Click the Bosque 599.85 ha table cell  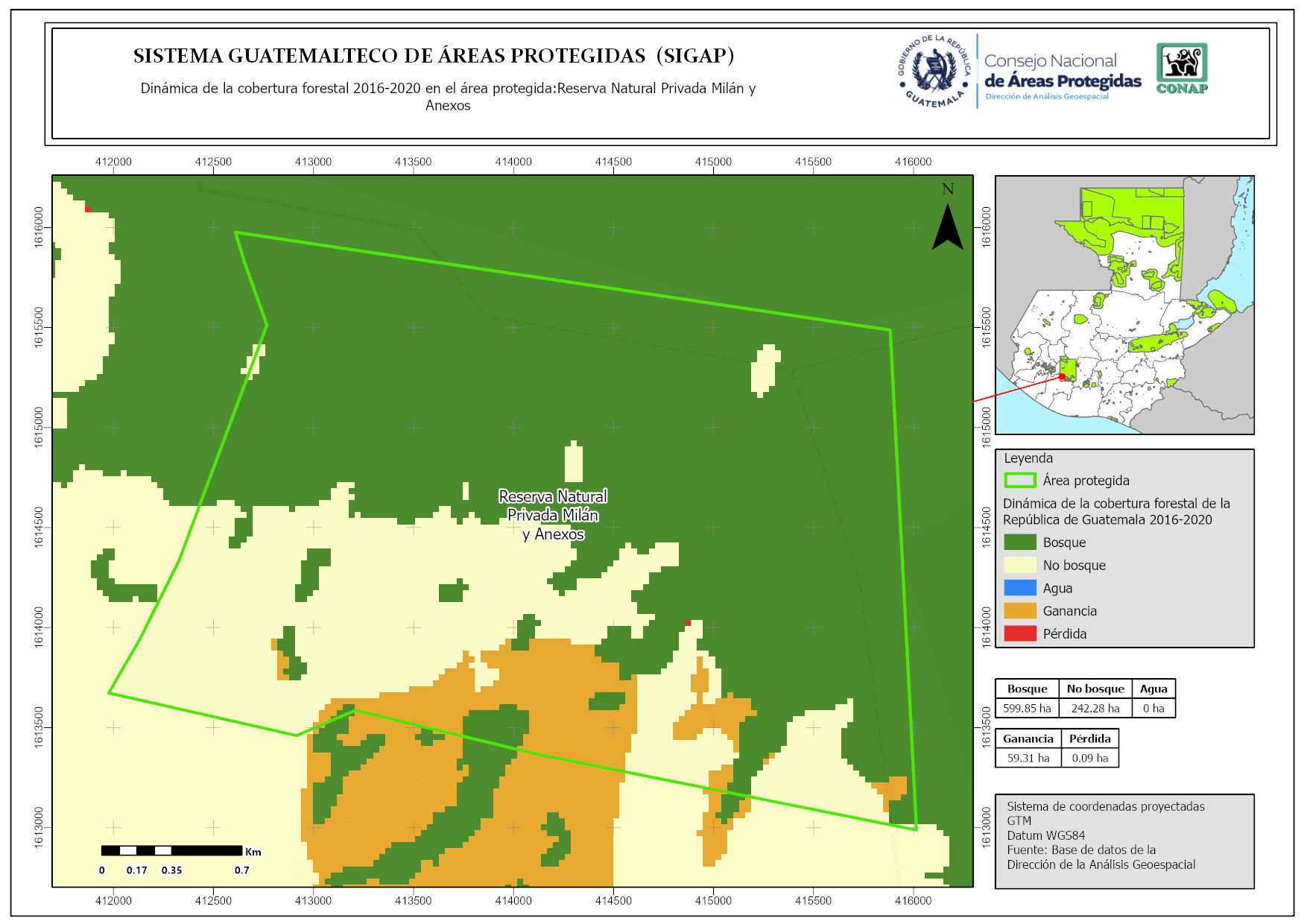(x=1027, y=709)
